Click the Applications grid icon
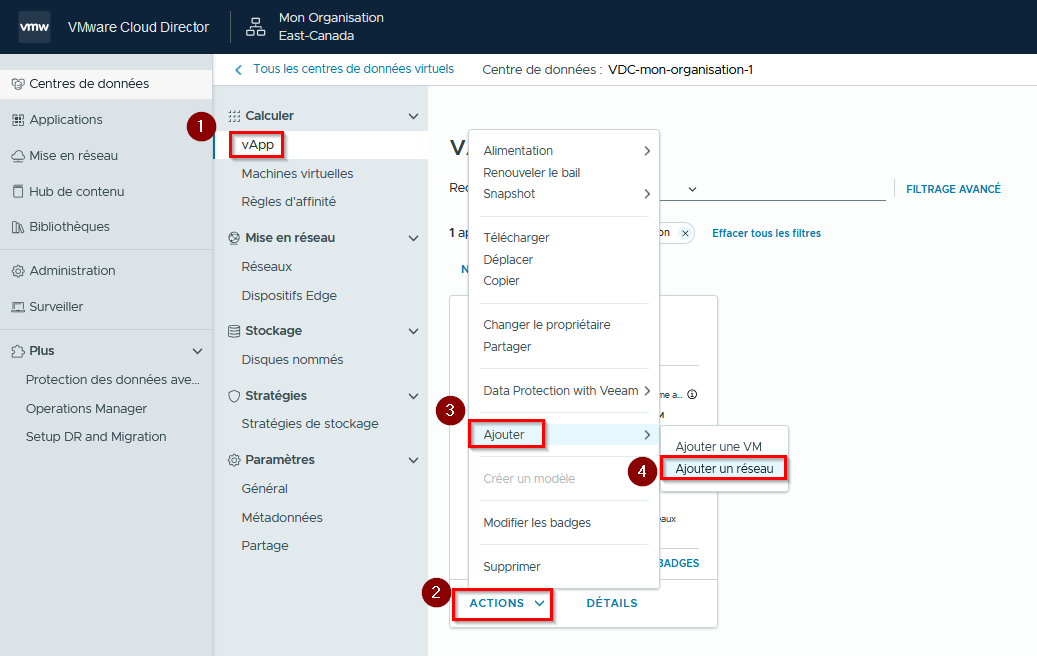The height and width of the screenshot is (656, 1037). click(18, 120)
